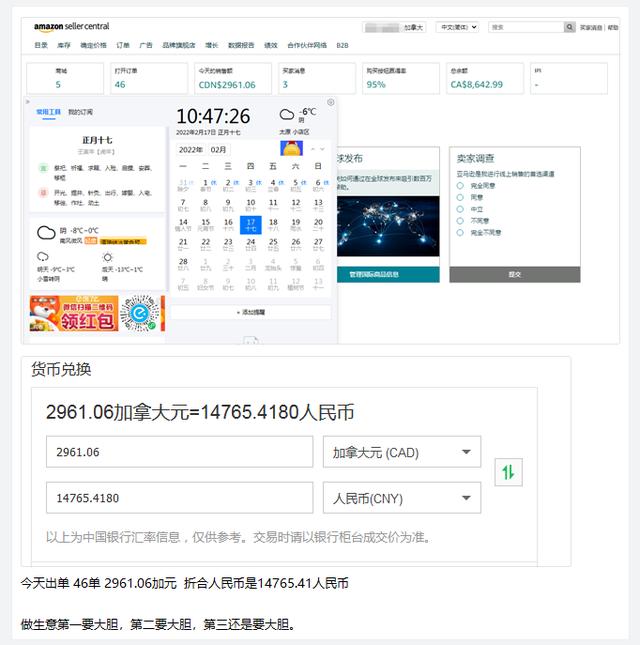Open the 库存 menu
The image size is (640, 645).
coord(64,45)
